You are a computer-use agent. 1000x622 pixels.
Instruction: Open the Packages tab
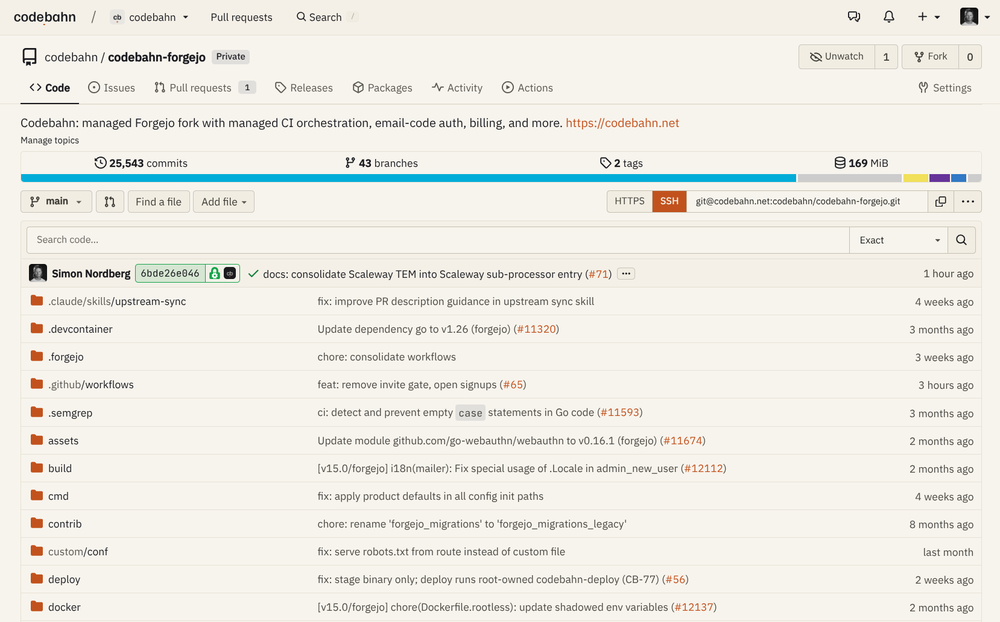coord(382,87)
